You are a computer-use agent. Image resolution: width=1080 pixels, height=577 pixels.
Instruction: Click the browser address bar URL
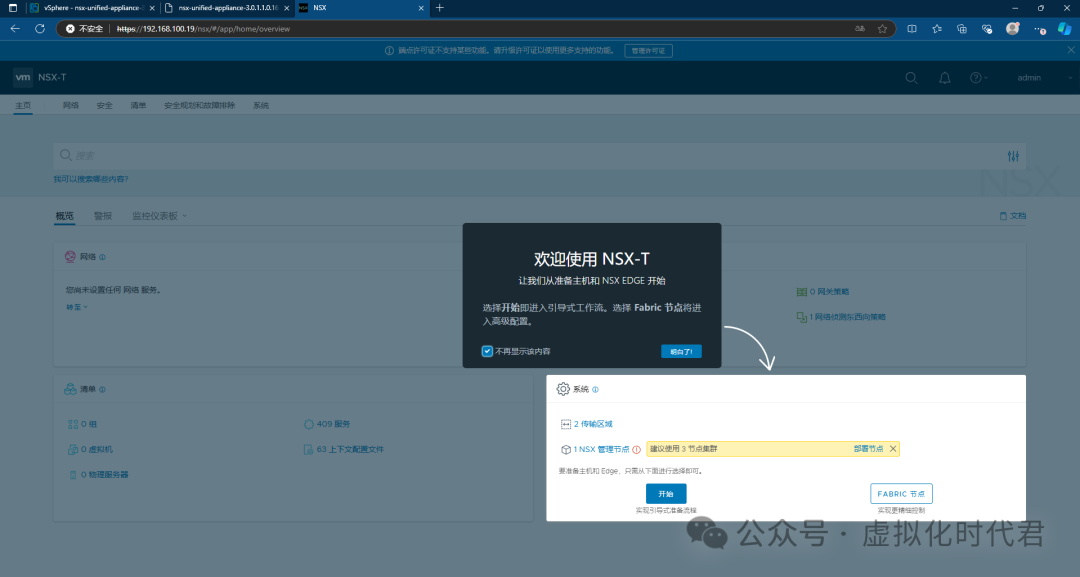click(x=203, y=29)
